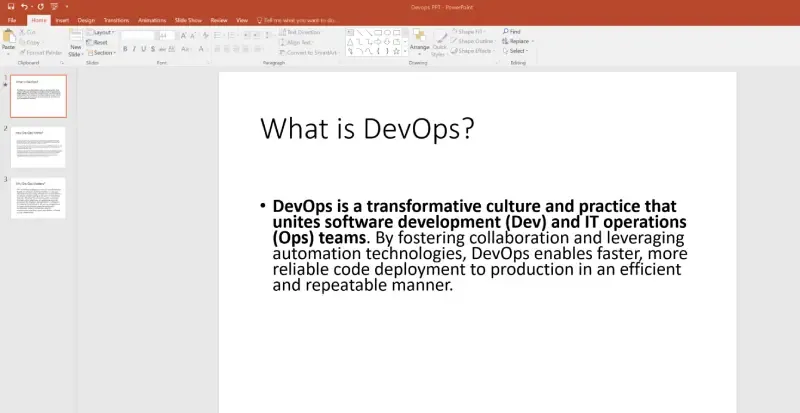Expand the Paste options arrow
800x413 pixels.
coord(8,54)
